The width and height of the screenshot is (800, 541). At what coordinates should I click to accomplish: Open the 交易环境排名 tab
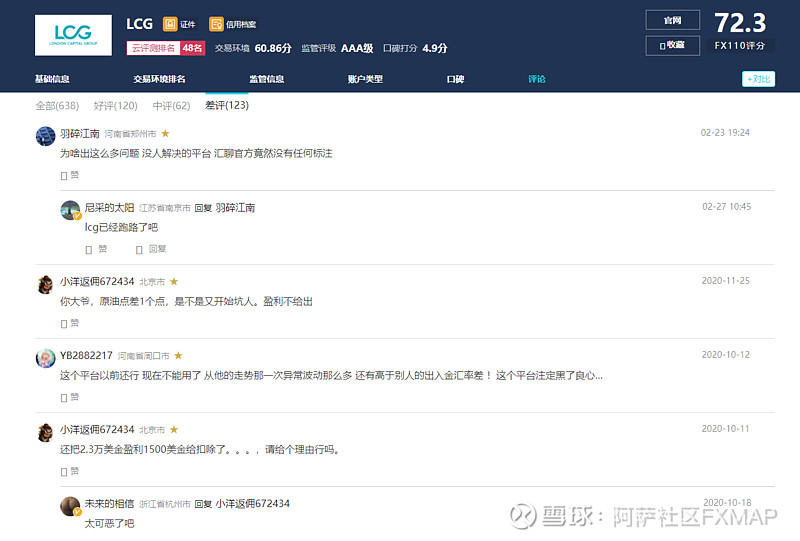[159, 79]
